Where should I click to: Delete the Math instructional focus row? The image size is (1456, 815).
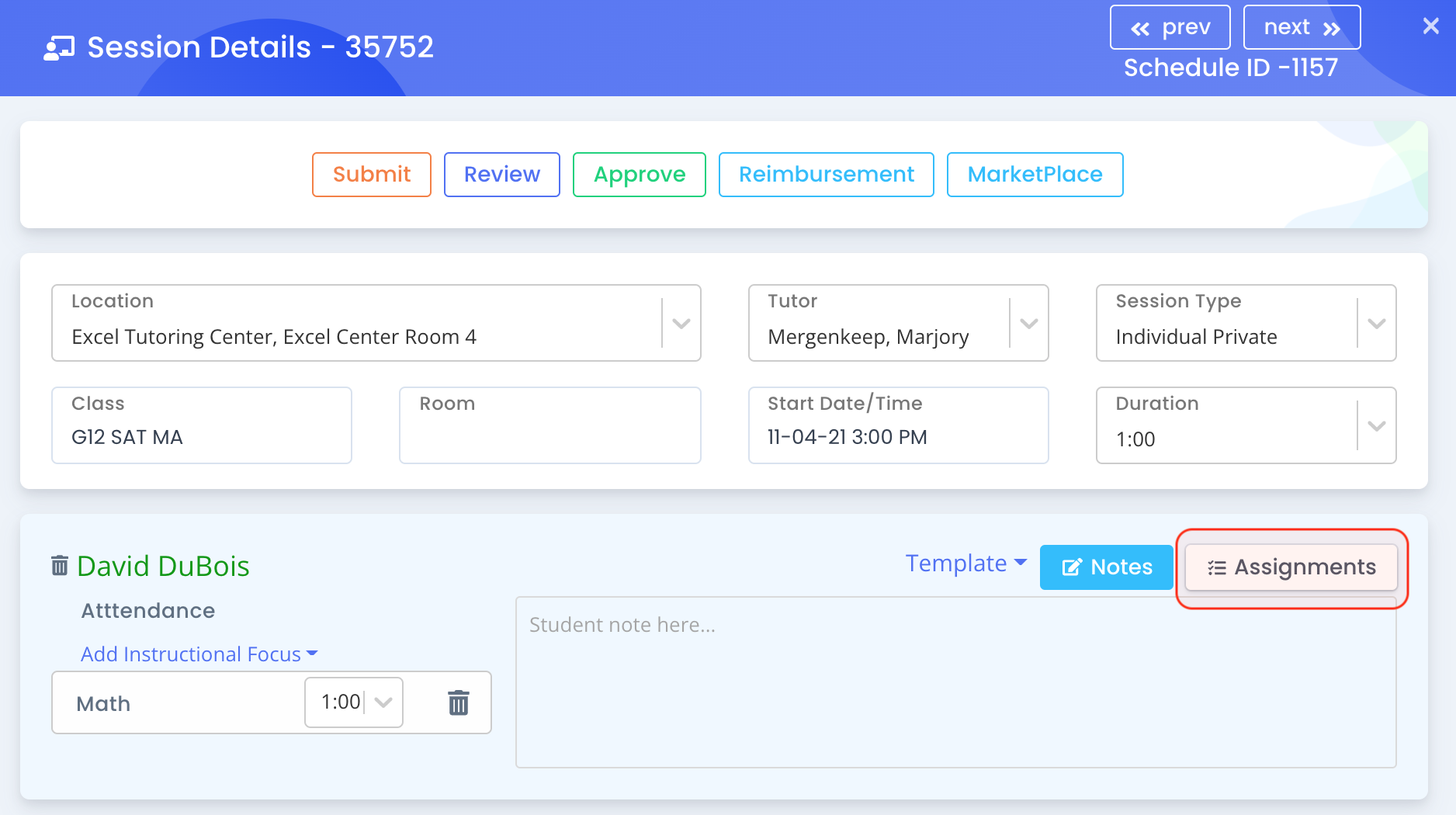[x=459, y=702]
